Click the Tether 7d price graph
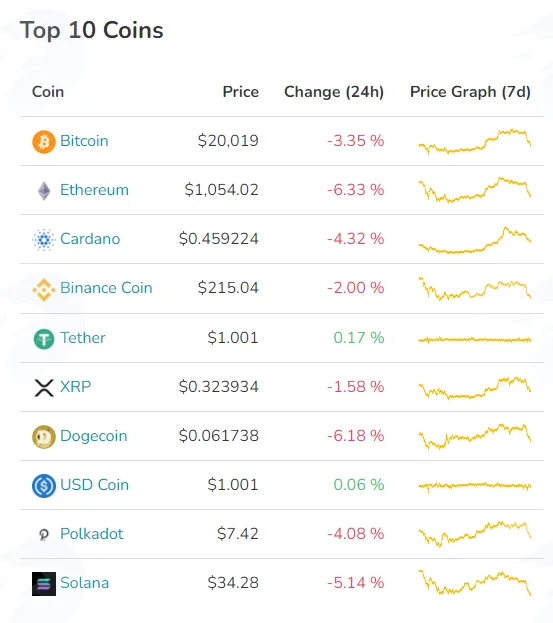Screen dimensions: 553x623 click(475, 339)
